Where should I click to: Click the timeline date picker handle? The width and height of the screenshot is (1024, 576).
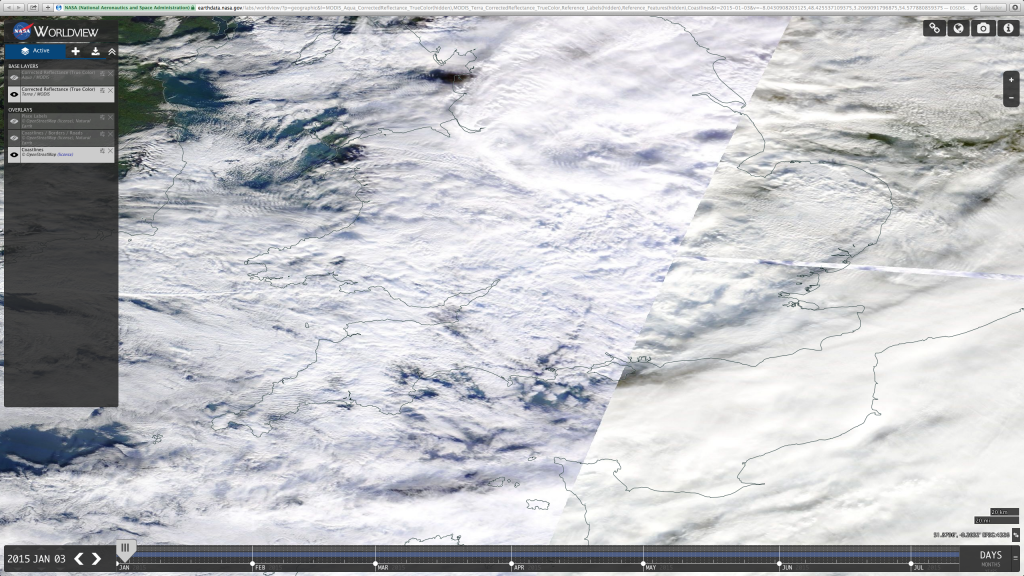pos(125,549)
